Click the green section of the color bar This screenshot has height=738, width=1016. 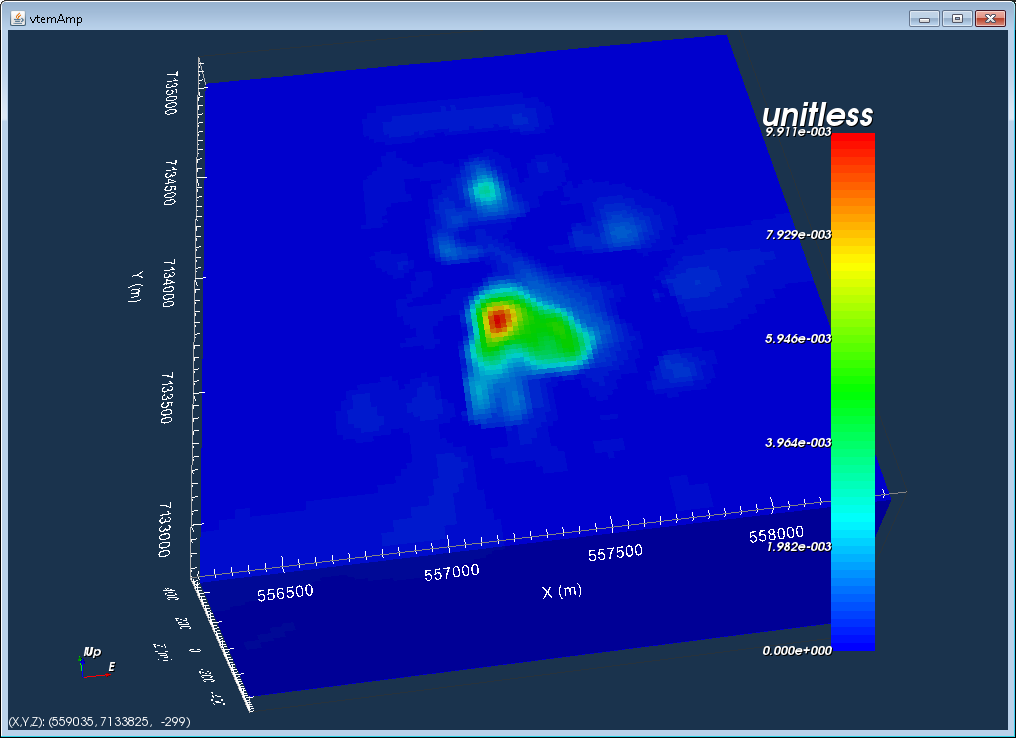(853, 389)
